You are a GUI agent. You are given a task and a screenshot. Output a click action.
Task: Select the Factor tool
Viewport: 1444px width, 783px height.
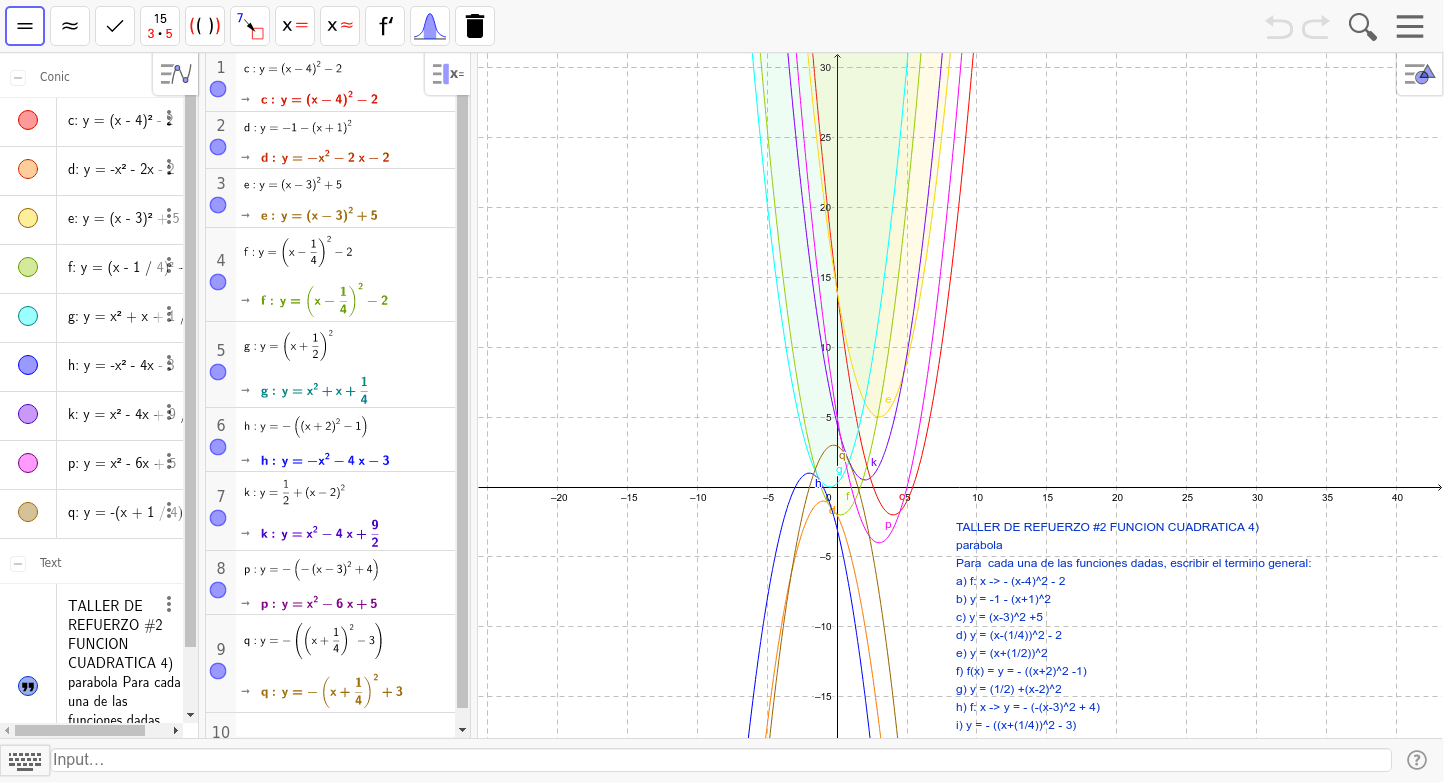(160, 26)
